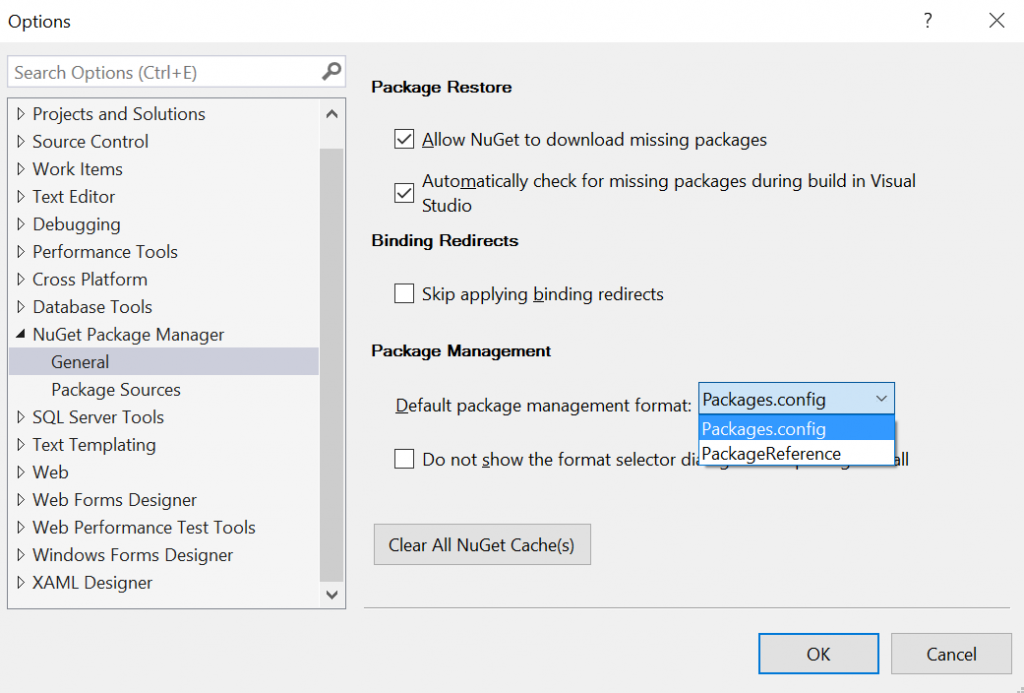Screen dimensions: 1024x693
Task: Click the search magnifier icon
Action: 332,71
